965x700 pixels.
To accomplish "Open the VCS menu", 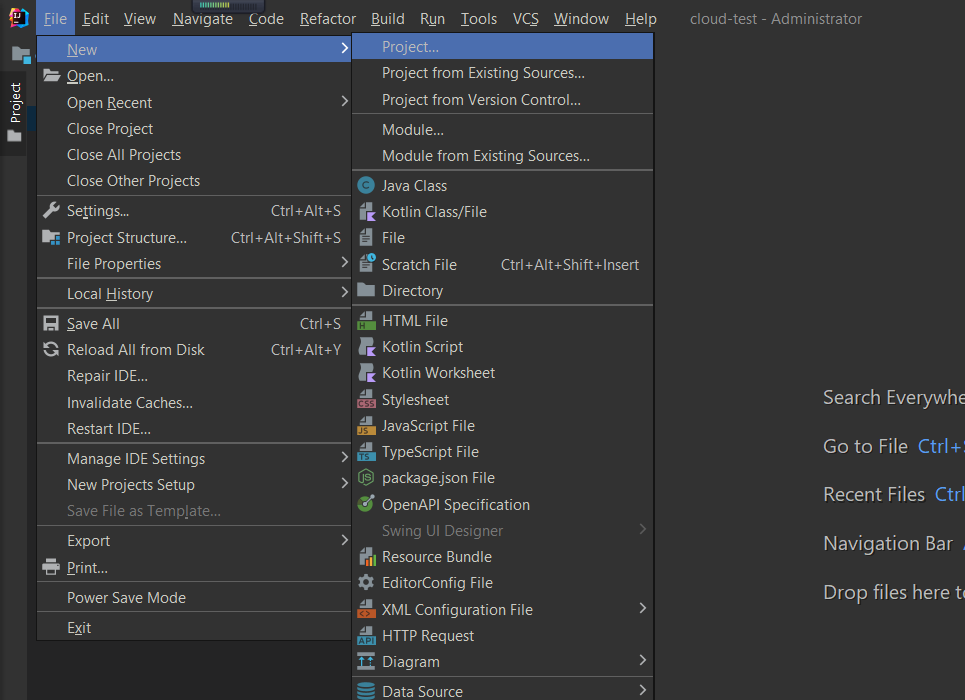I will tap(525, 18).
